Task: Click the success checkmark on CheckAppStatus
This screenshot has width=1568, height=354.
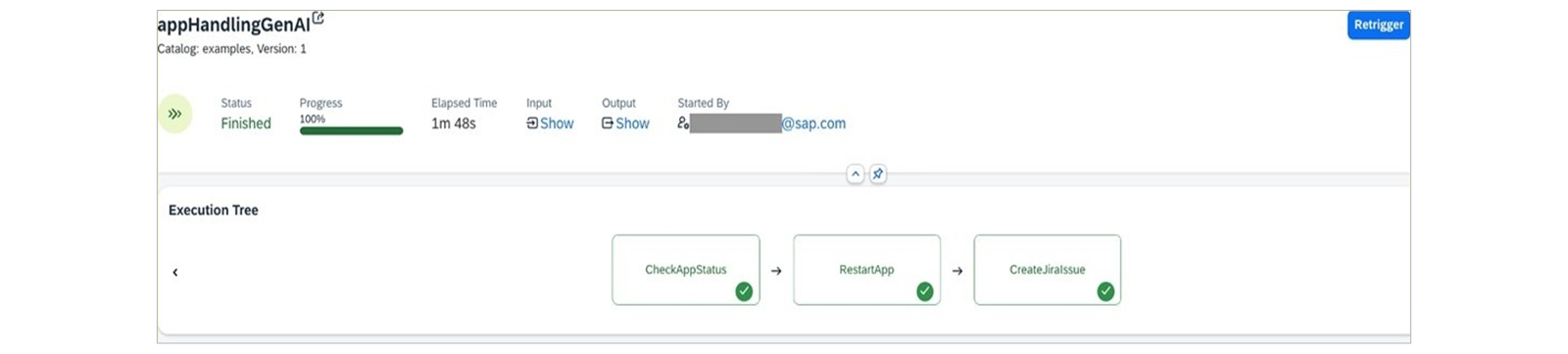Action: pyautogui.click(x=744, y=291)
